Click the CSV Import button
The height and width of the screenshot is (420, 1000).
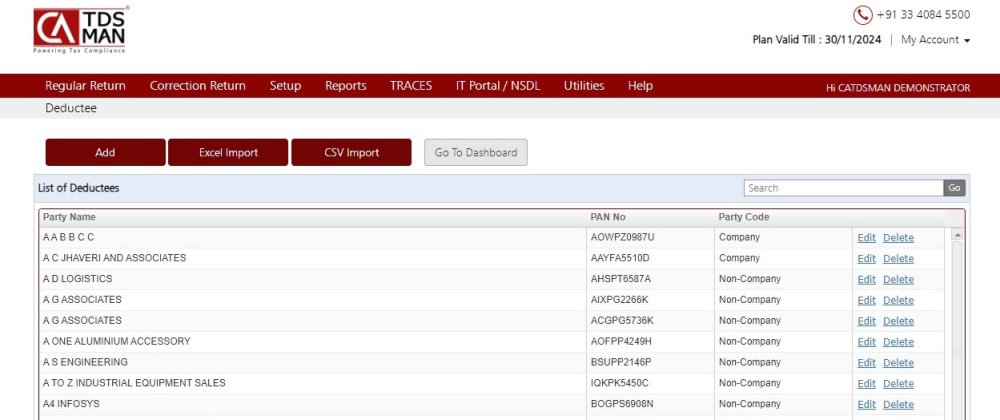pos(351,152)
